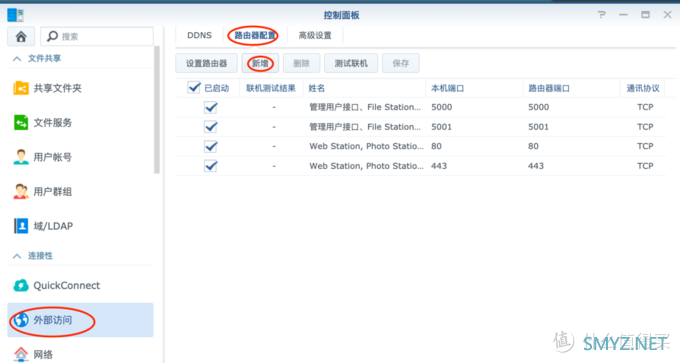680x363 pixels.
Task: Select the 管理用户接口 row with port 5001
Action: (x=420, y=127)
